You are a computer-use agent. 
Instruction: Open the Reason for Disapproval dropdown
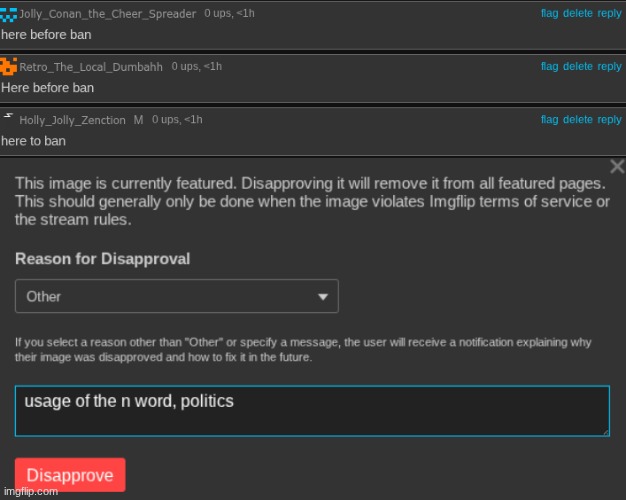[x=177, y=296]
